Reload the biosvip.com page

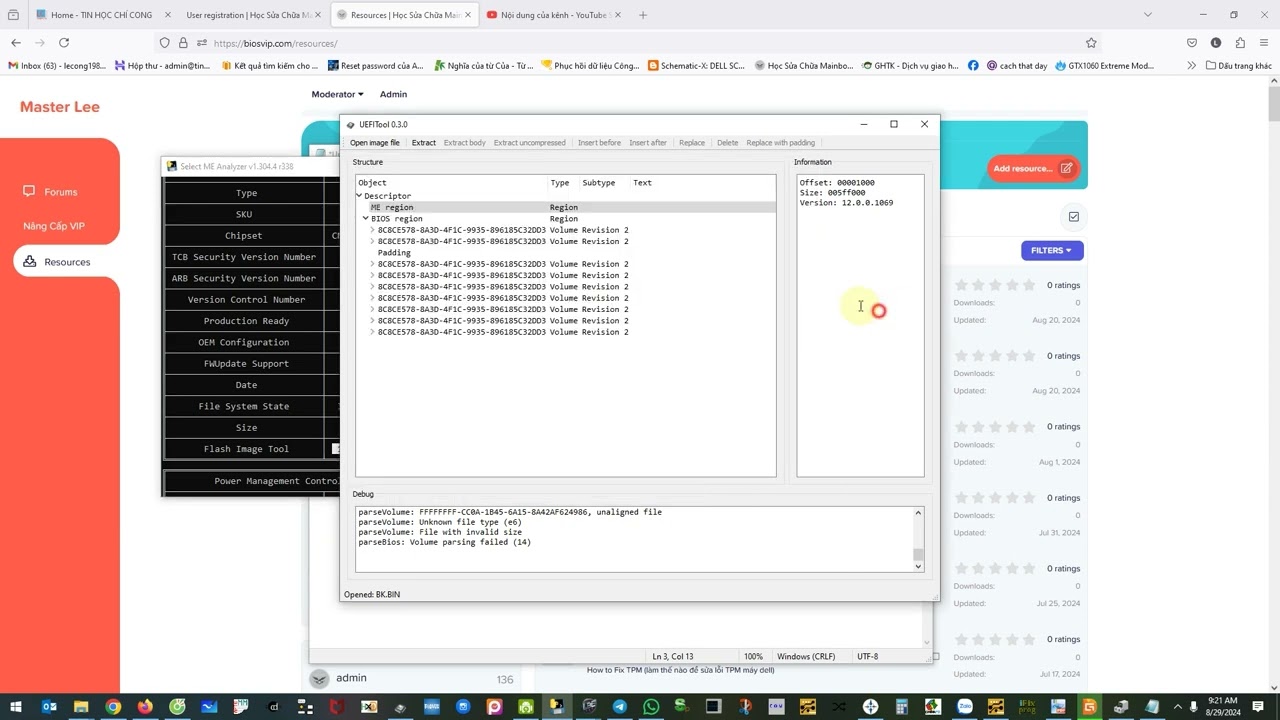(x=64, y=43)
